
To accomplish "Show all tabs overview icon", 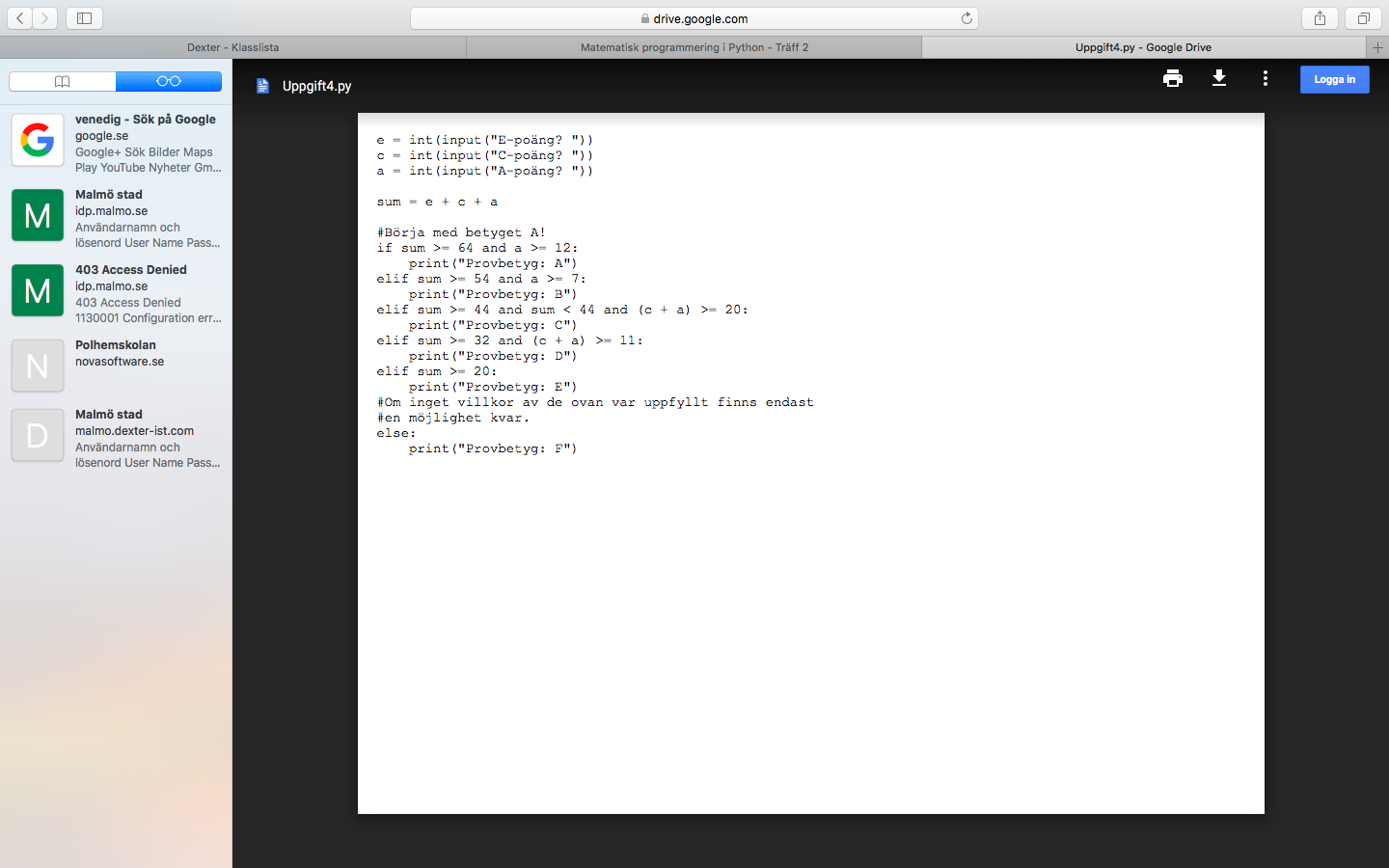I will (x=1363, y=18).
